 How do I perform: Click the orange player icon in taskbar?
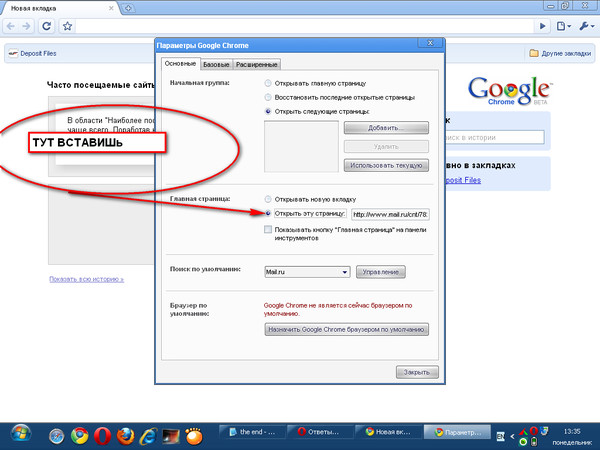(194, 436)
